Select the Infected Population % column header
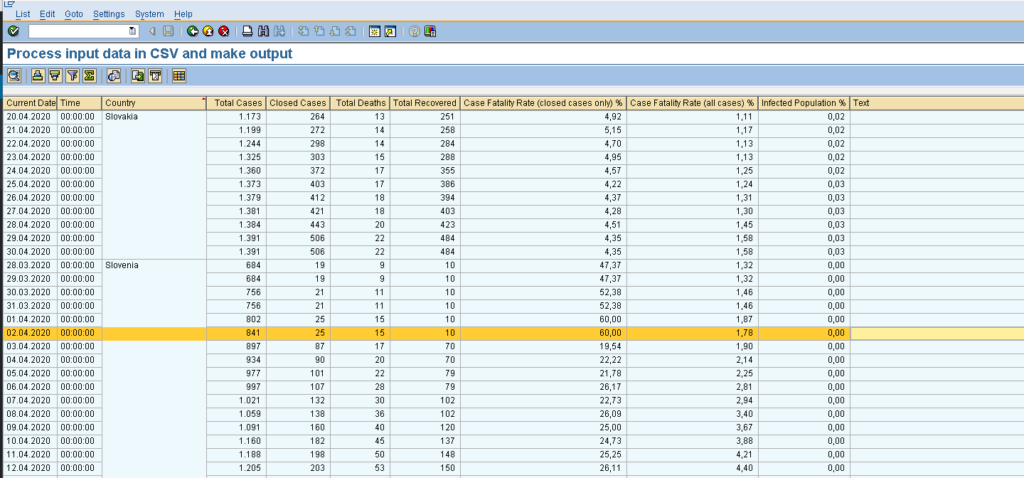This screenshot has width=1024, height=478. point(804,103)
